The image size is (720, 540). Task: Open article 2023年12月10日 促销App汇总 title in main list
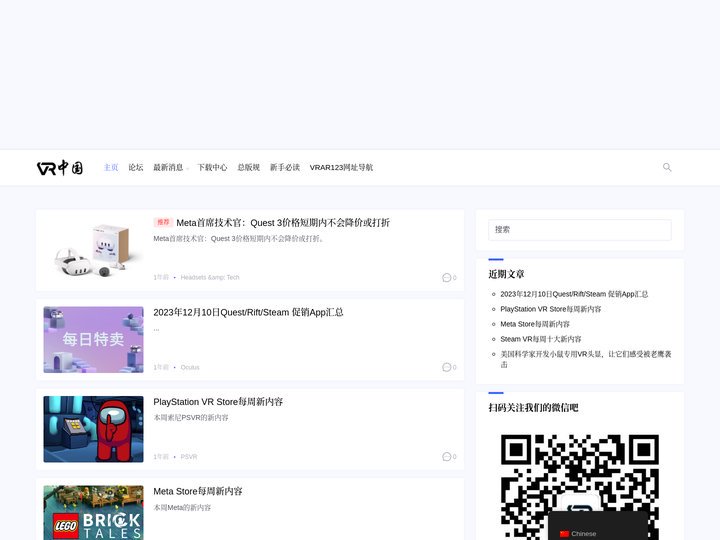[248, 312]
